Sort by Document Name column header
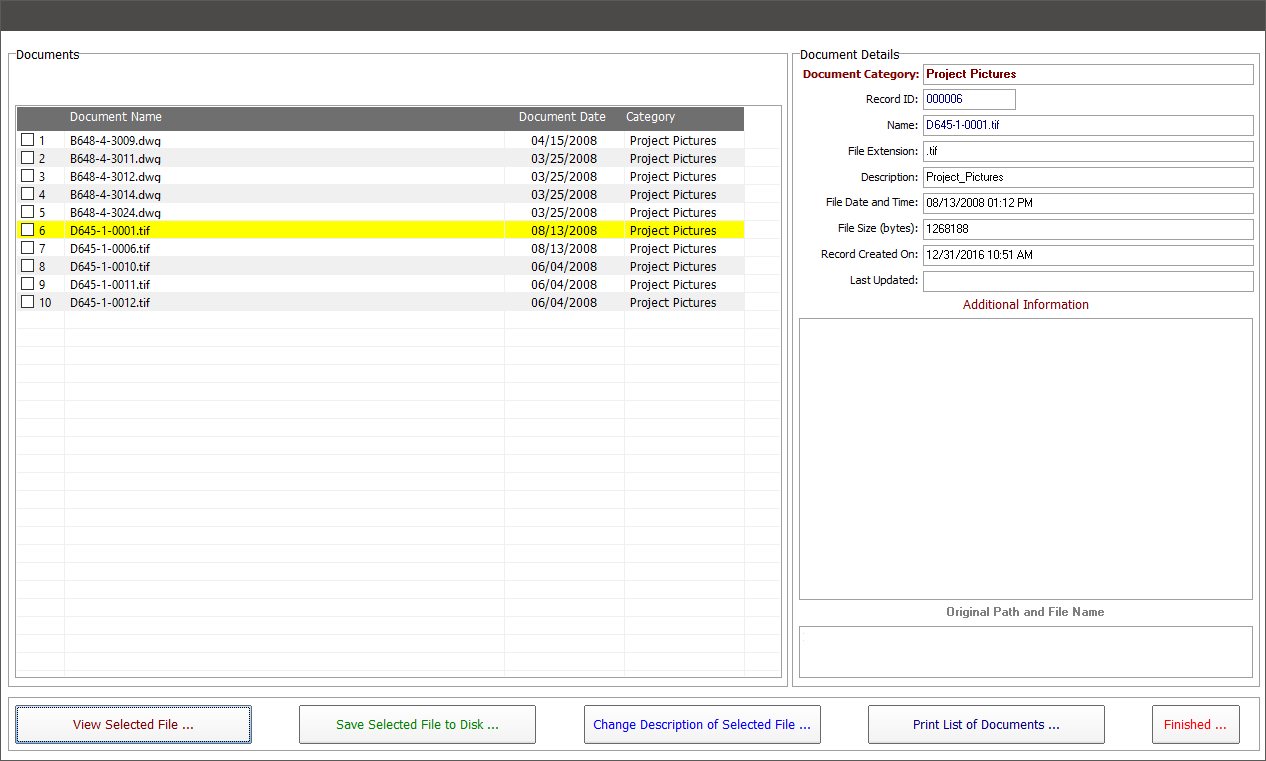 click(116, 117)
